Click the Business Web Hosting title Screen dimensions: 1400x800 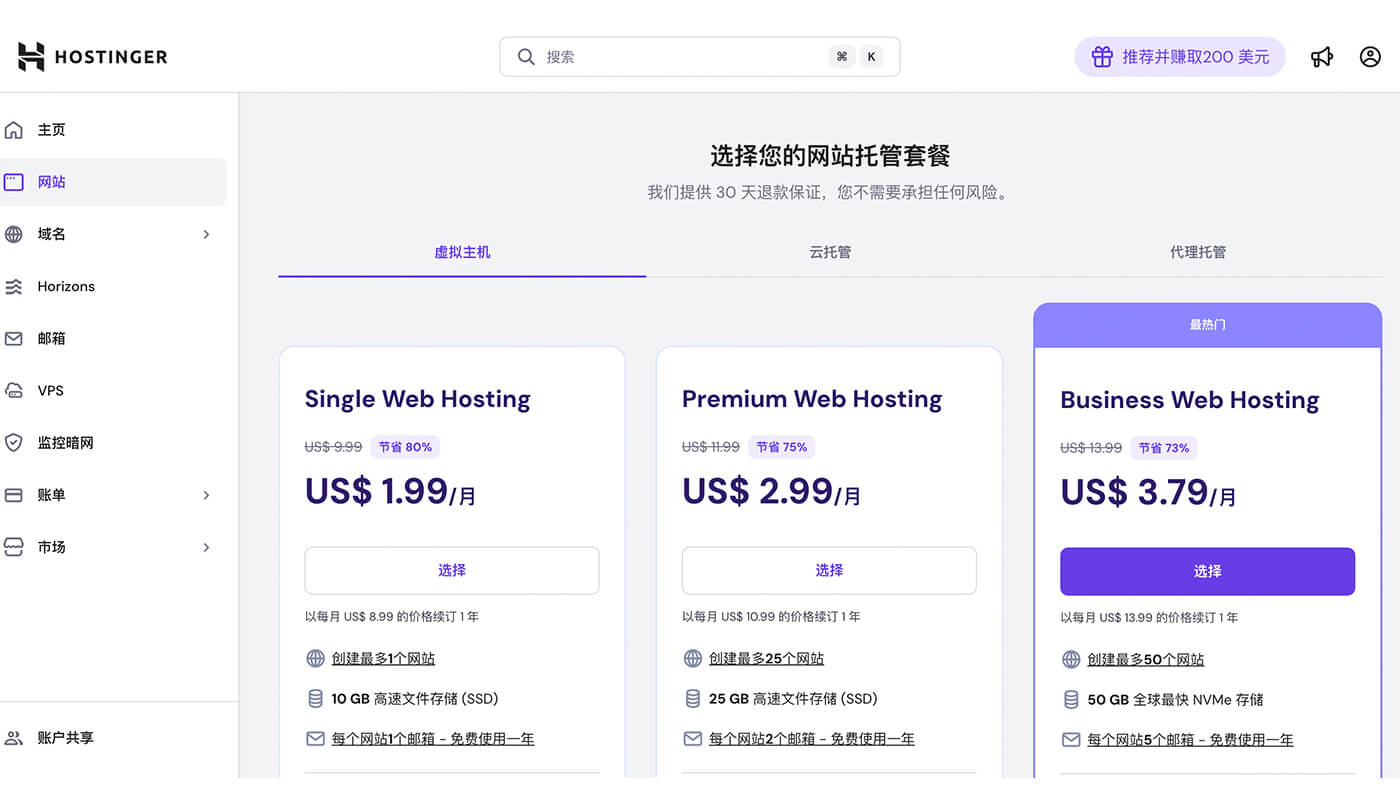tap(1189, 400)
